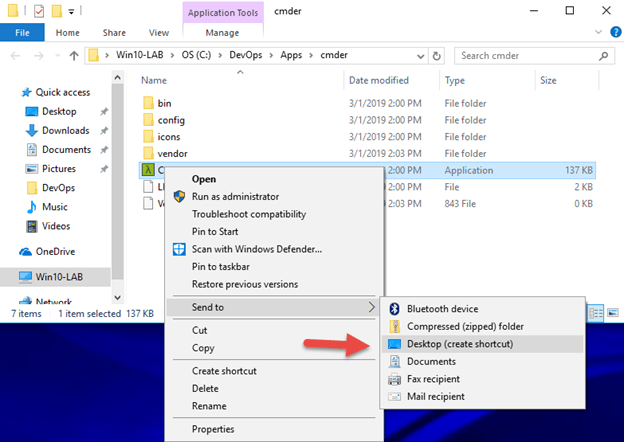The image size is (624, 442).
Task: Click the Refresh button beside address bar
Action: 437,56
